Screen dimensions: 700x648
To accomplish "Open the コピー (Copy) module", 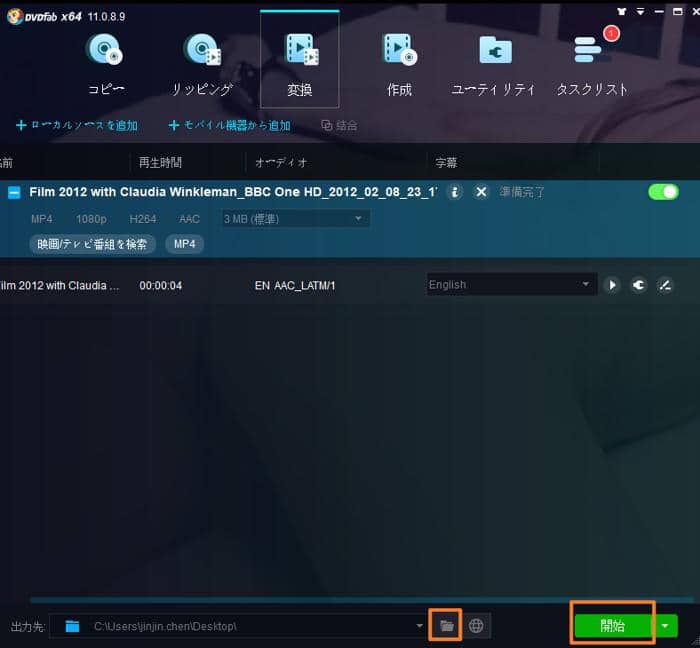I will coord(105,64).
